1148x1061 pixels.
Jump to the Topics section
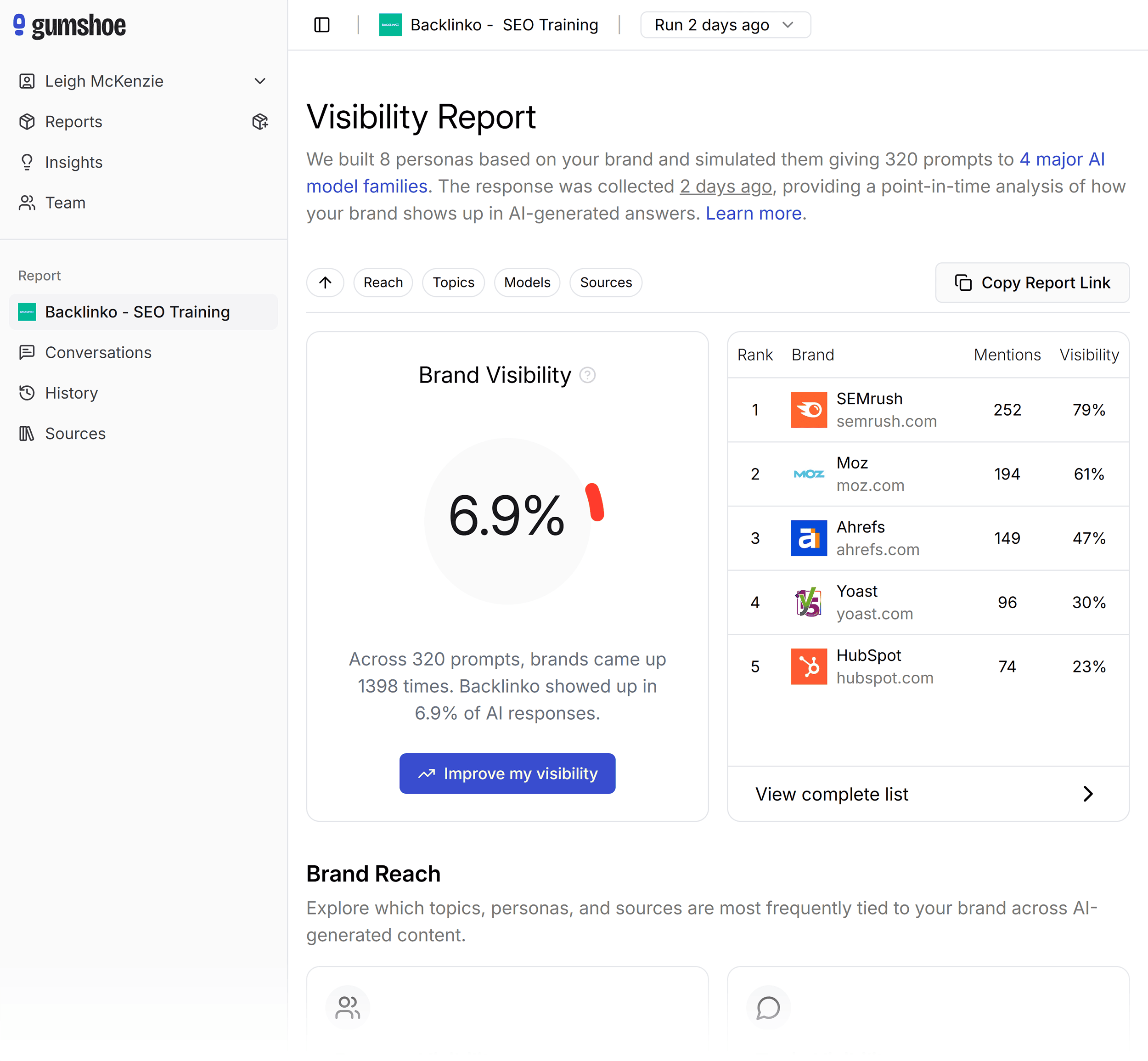(x=454, y=282)
